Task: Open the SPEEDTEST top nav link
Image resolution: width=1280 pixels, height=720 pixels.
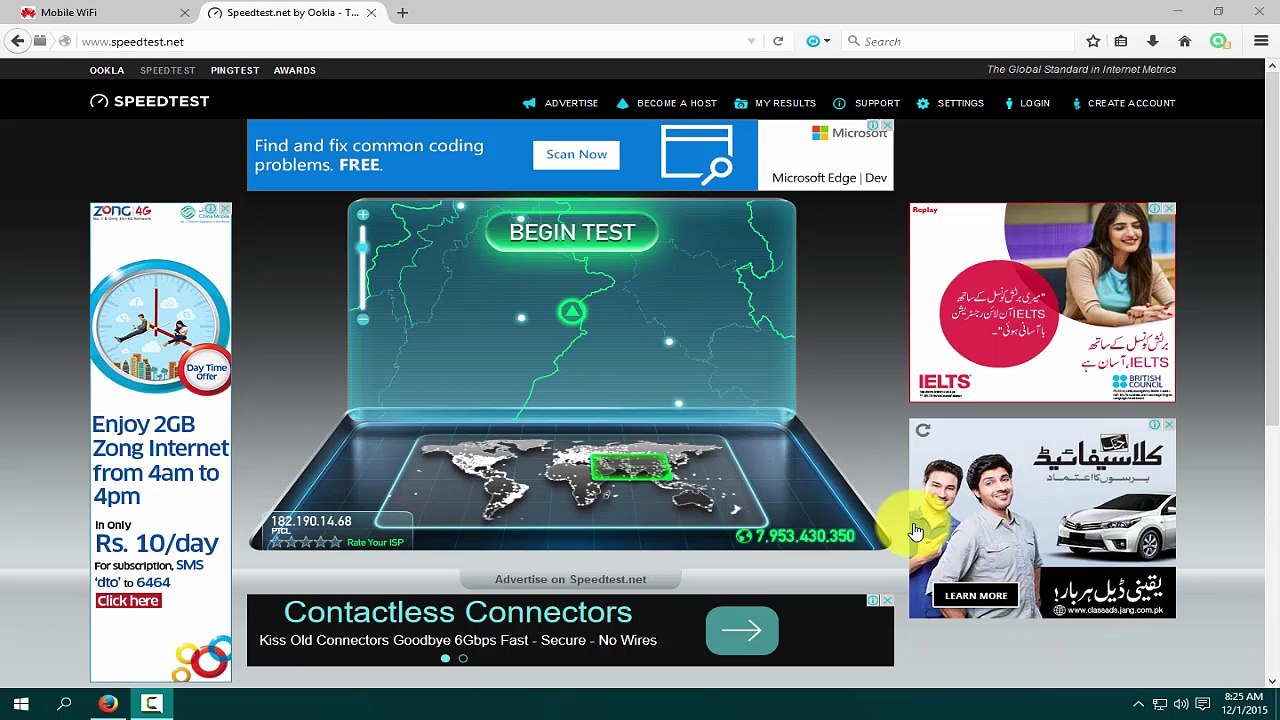Action: (167, 70)
